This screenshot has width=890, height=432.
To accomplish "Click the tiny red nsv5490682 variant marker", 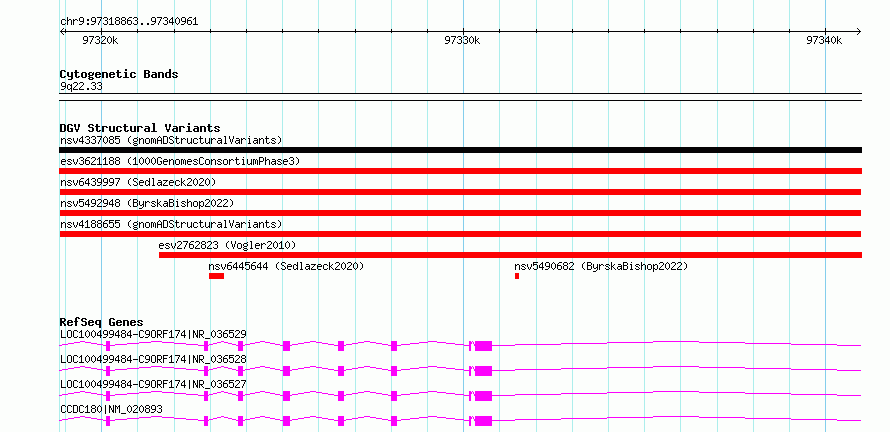I will point(517,276).
